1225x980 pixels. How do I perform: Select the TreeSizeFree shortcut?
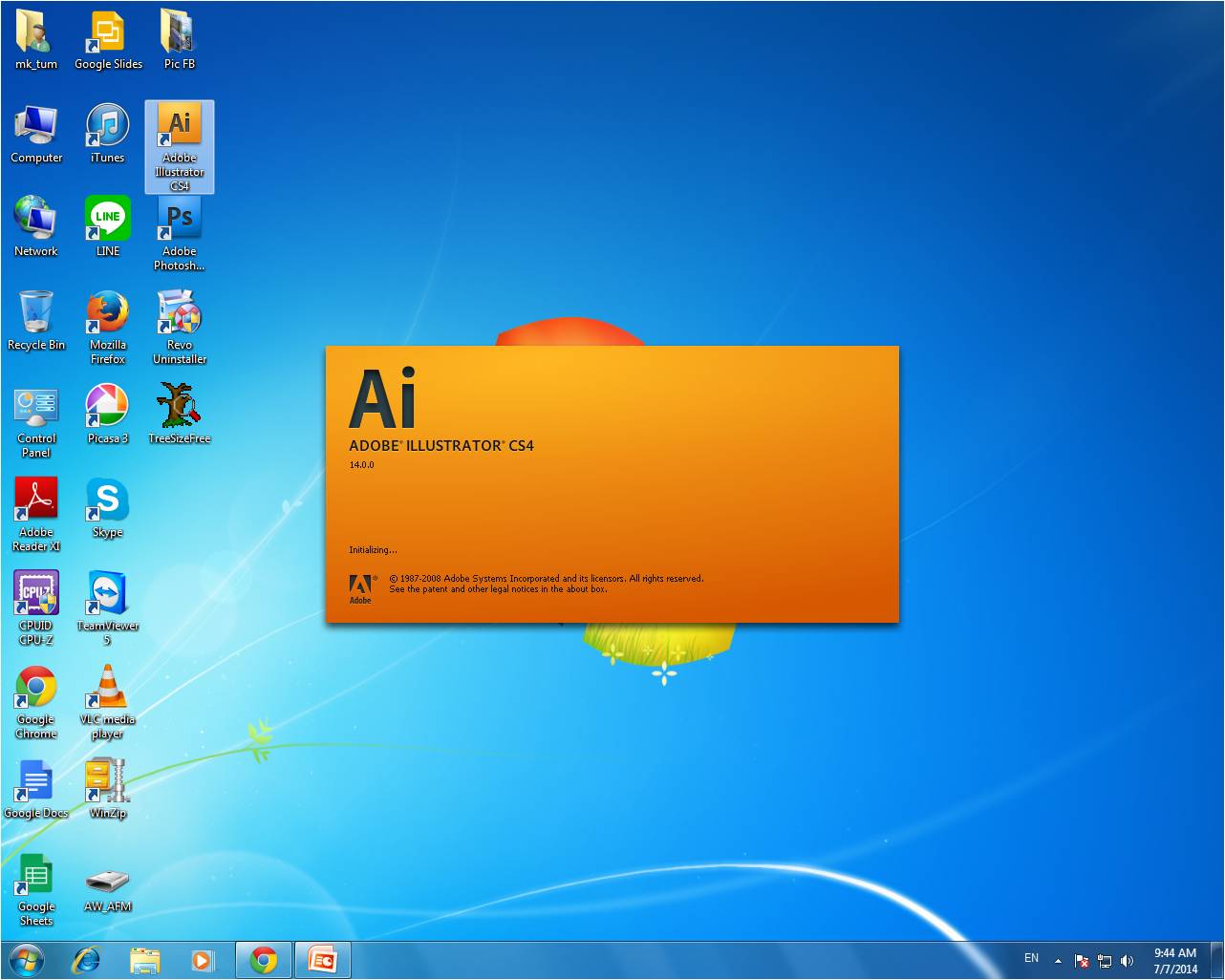tap(180, 415)
